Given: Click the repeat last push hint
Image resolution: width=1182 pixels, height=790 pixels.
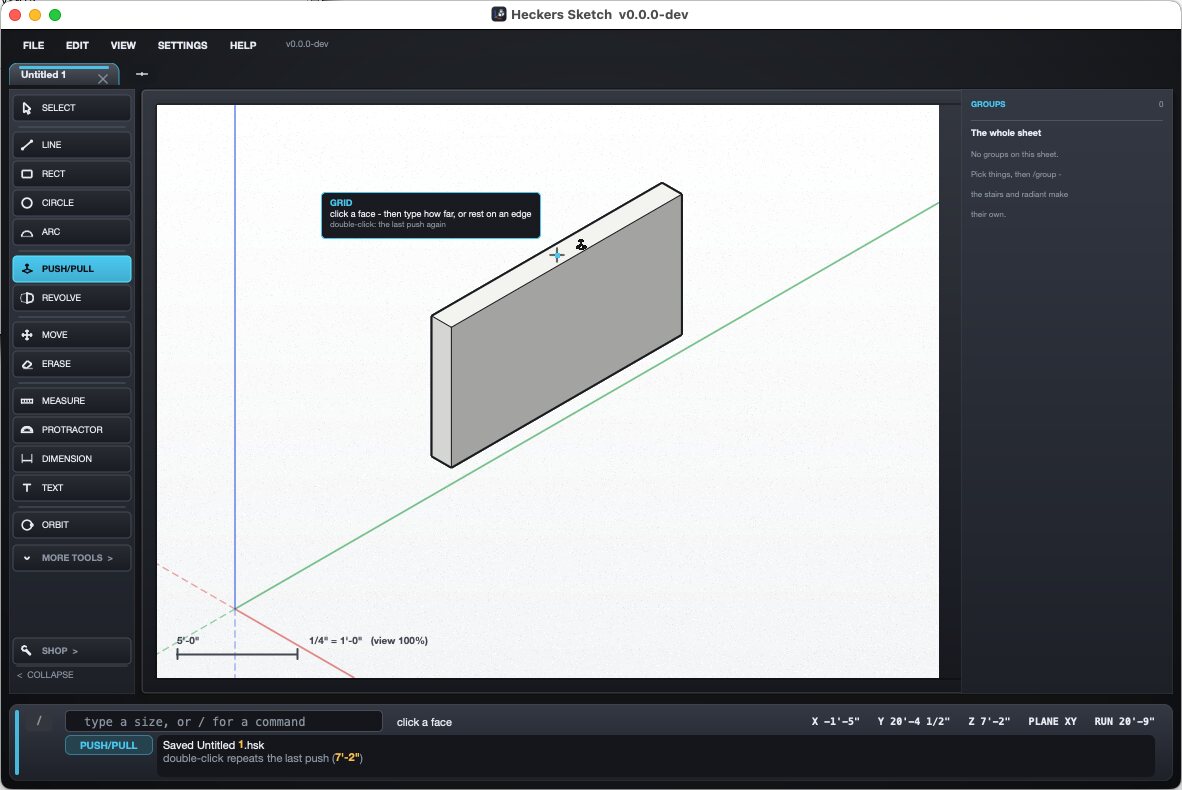Looking at the screenshot, I should [262, 758].
